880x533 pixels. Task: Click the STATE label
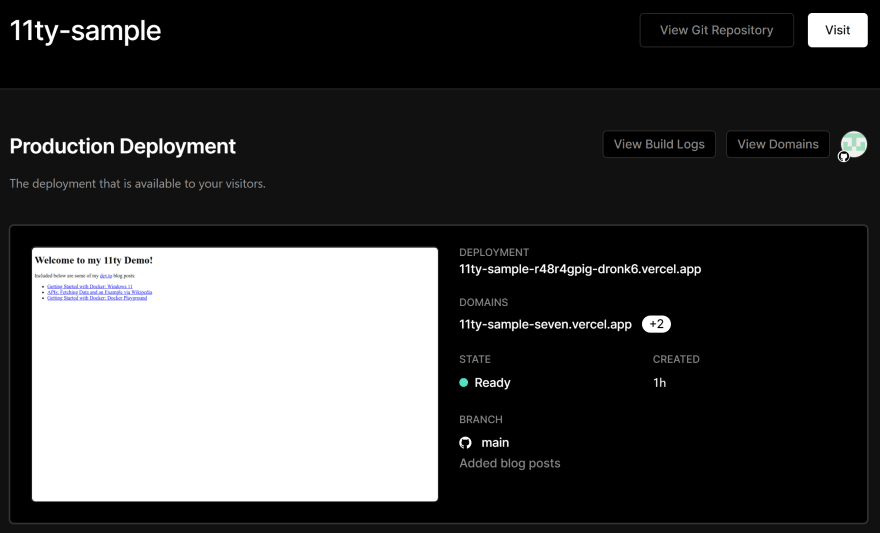coord(475,359)
